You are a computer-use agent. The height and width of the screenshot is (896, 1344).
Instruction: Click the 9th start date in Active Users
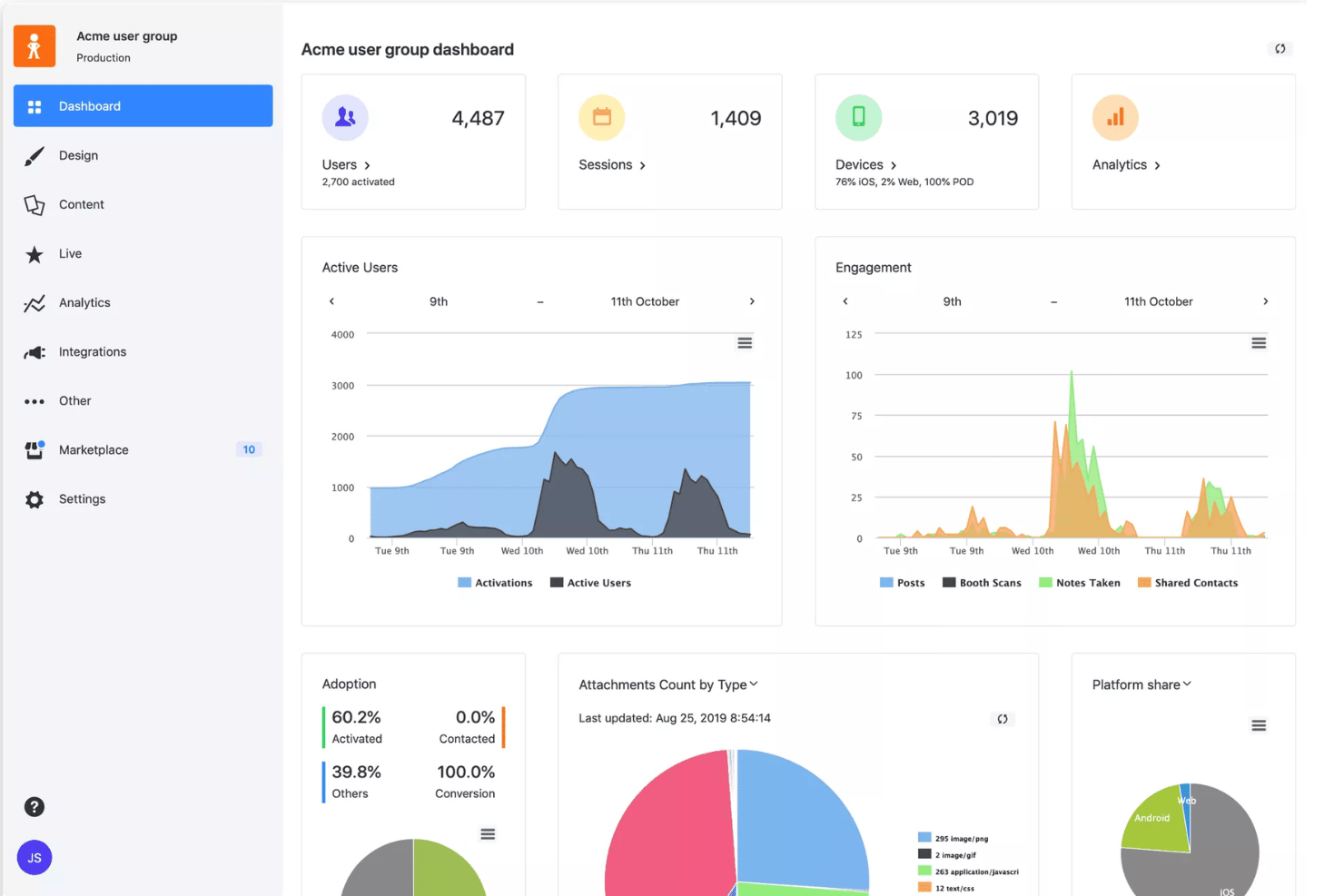439,301
